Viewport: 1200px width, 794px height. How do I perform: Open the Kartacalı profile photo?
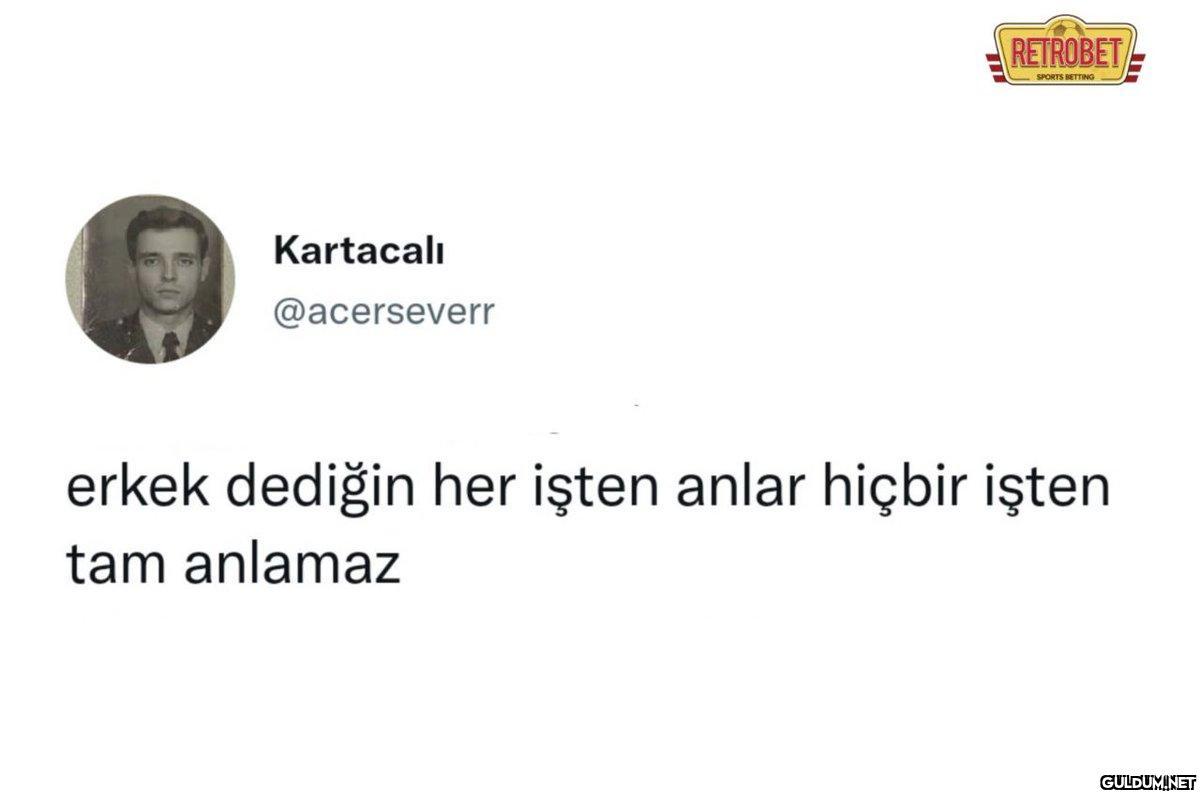coord(150,279)
